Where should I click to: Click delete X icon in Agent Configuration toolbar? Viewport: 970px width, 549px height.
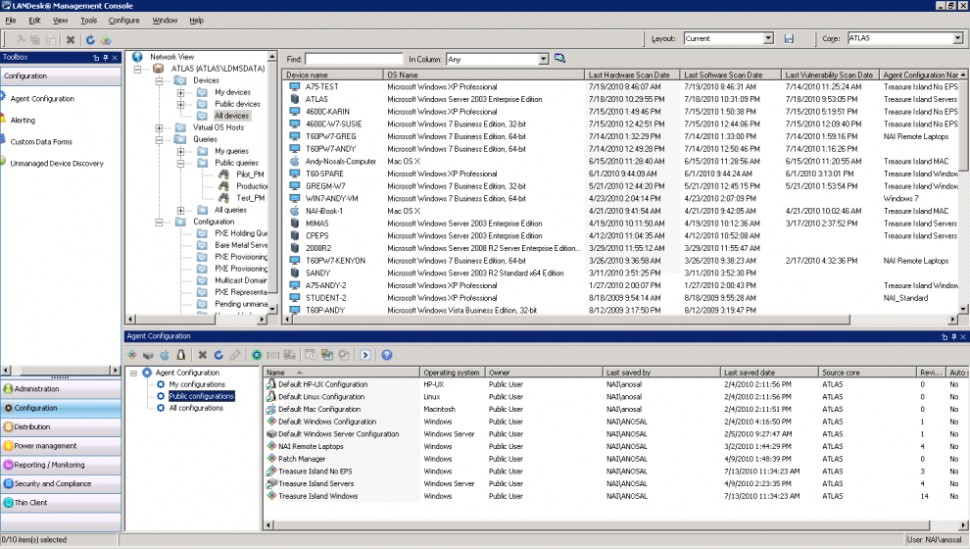pos(202,355)
